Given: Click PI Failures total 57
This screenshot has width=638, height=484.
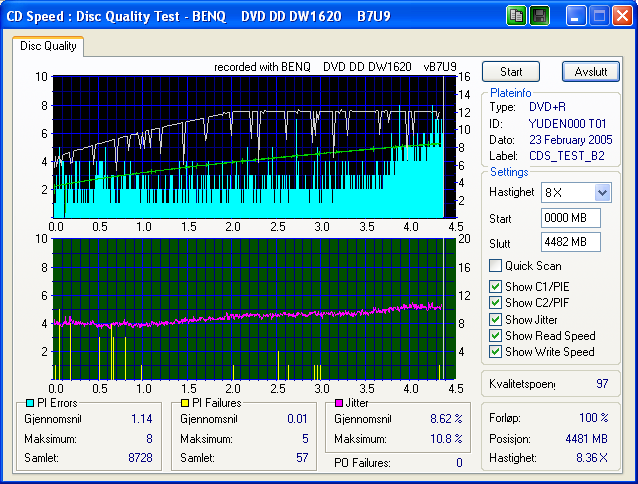Looking at the screenshot, I should [x=302, y=458].
